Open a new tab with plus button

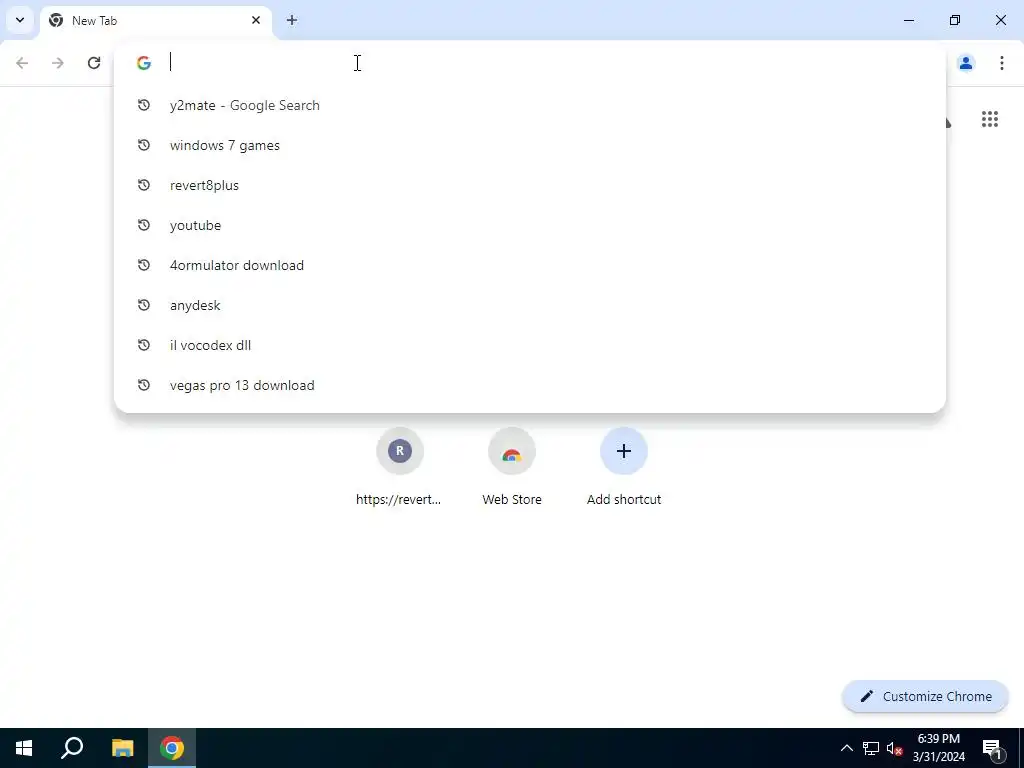tap(292, 20)
